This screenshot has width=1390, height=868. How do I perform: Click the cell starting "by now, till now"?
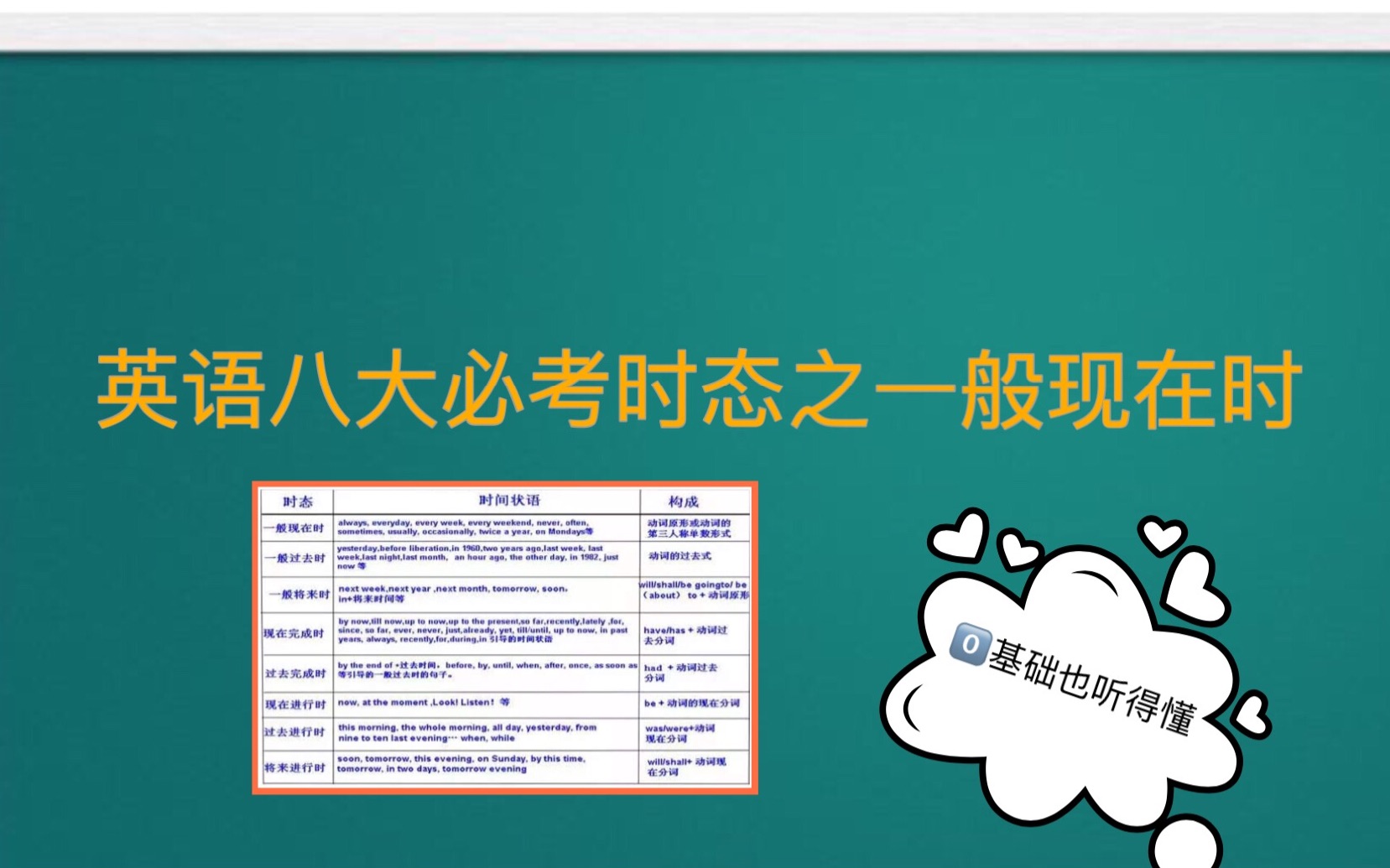pyautogui.click(x=487, y=633)
